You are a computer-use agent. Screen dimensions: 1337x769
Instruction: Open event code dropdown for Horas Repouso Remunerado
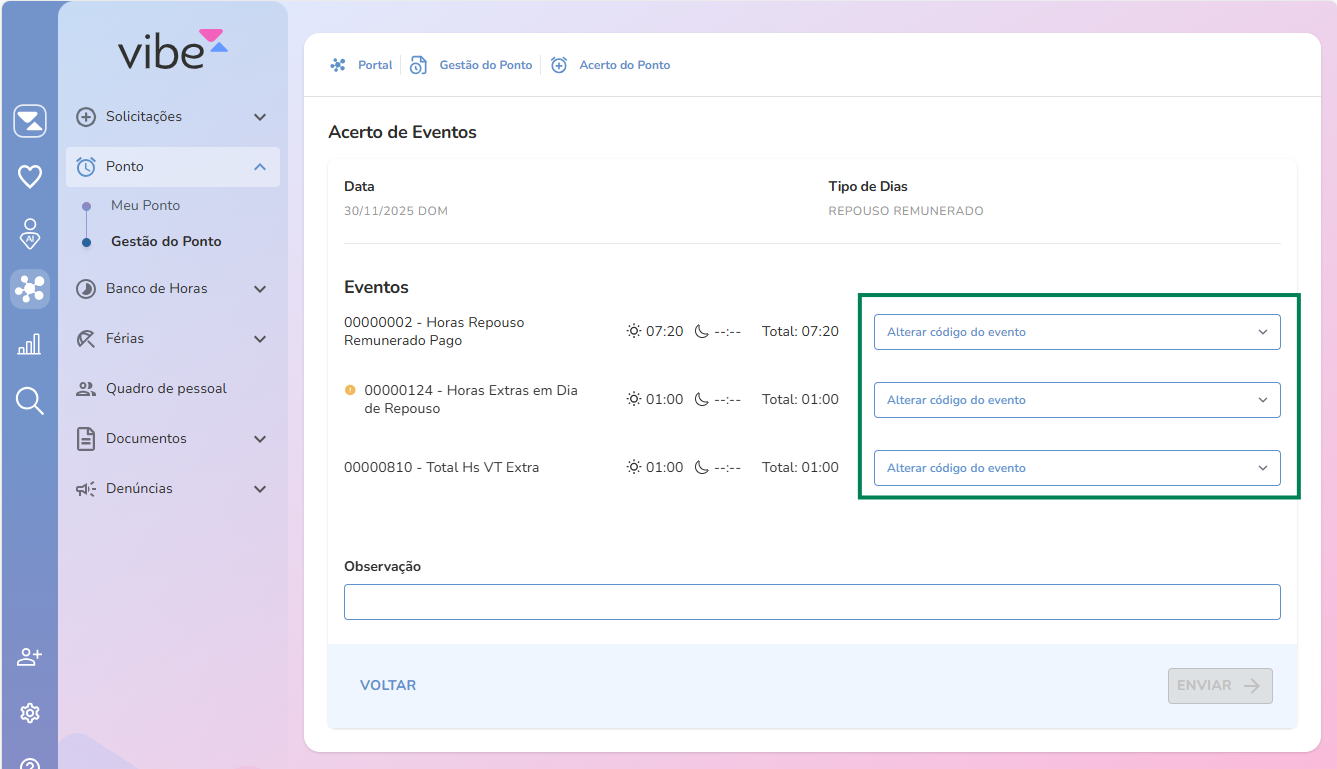coord(1076,332)
